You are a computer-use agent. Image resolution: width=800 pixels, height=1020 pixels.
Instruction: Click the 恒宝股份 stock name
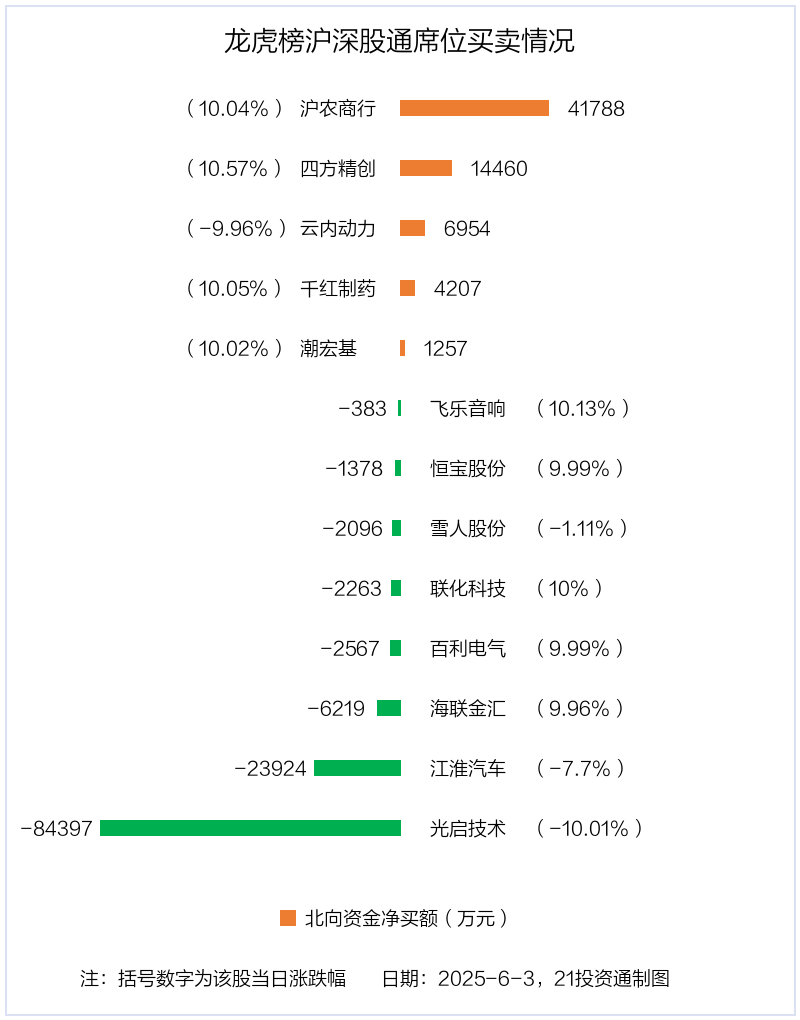tap(468, 468)
